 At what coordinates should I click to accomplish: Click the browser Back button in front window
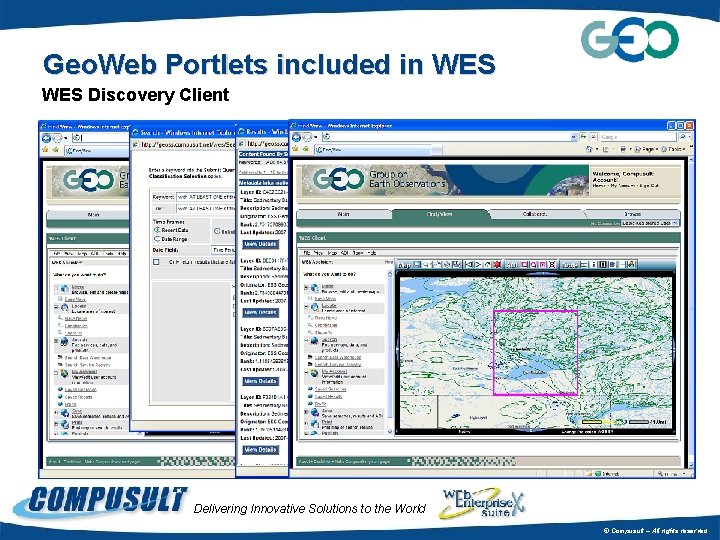point(297,137)
